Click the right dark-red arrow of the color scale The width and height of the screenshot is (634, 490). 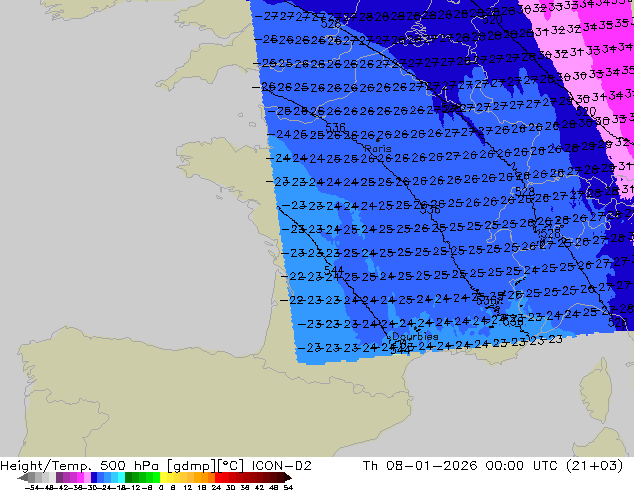tap(288, 478)
